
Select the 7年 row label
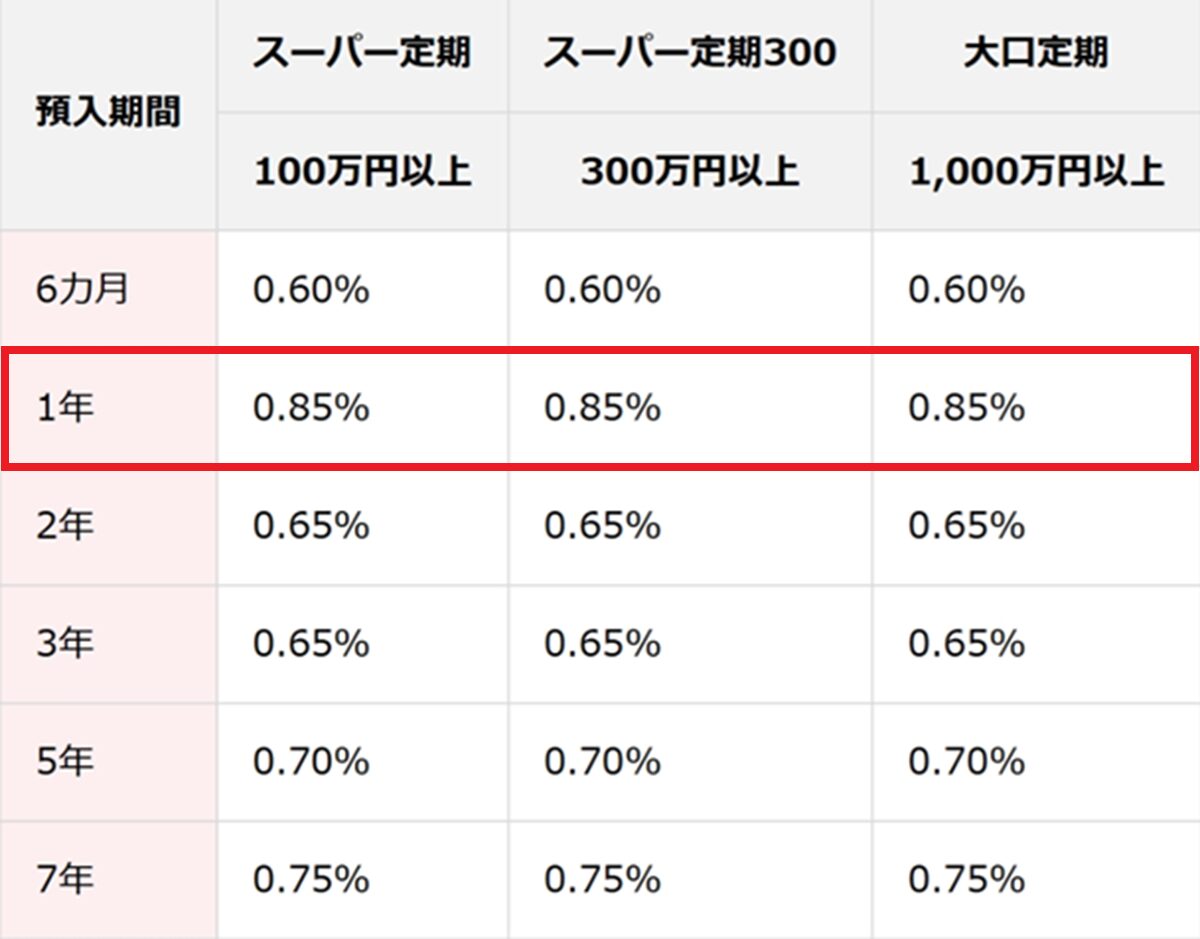point(64,879)
